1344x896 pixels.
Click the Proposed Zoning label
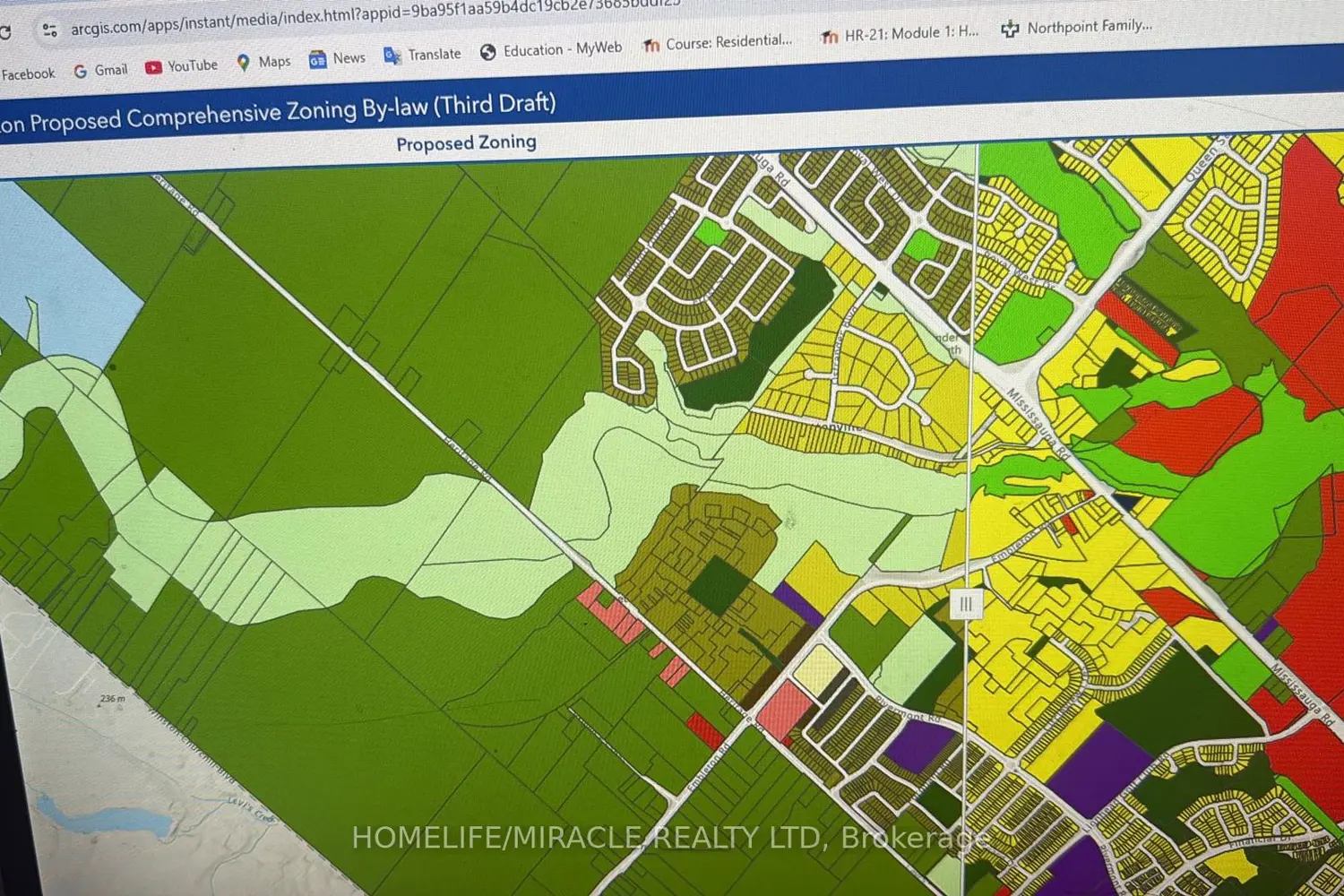467,142
